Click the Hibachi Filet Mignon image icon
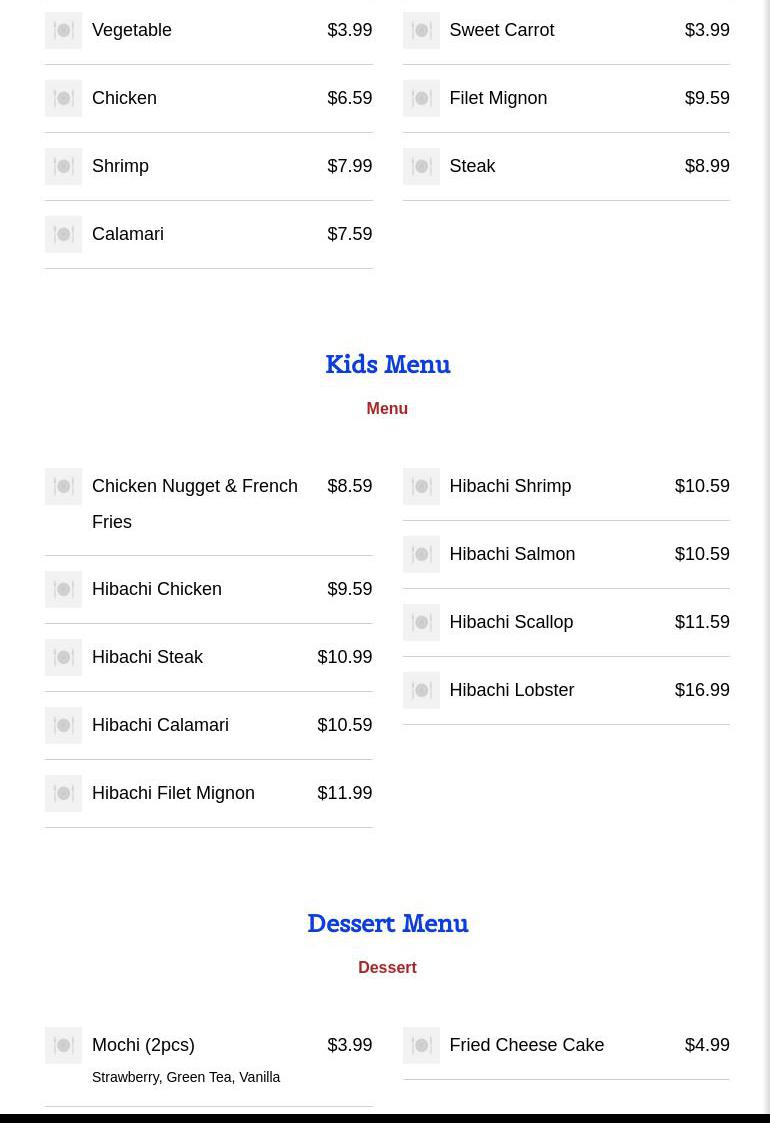Screen dimensions: 770x1123 click(x=63, y=793)
